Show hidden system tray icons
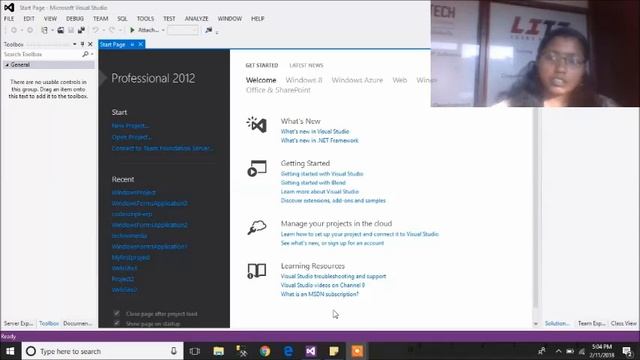This screenshot has width=640, height=360. click(x=558, y=351)
